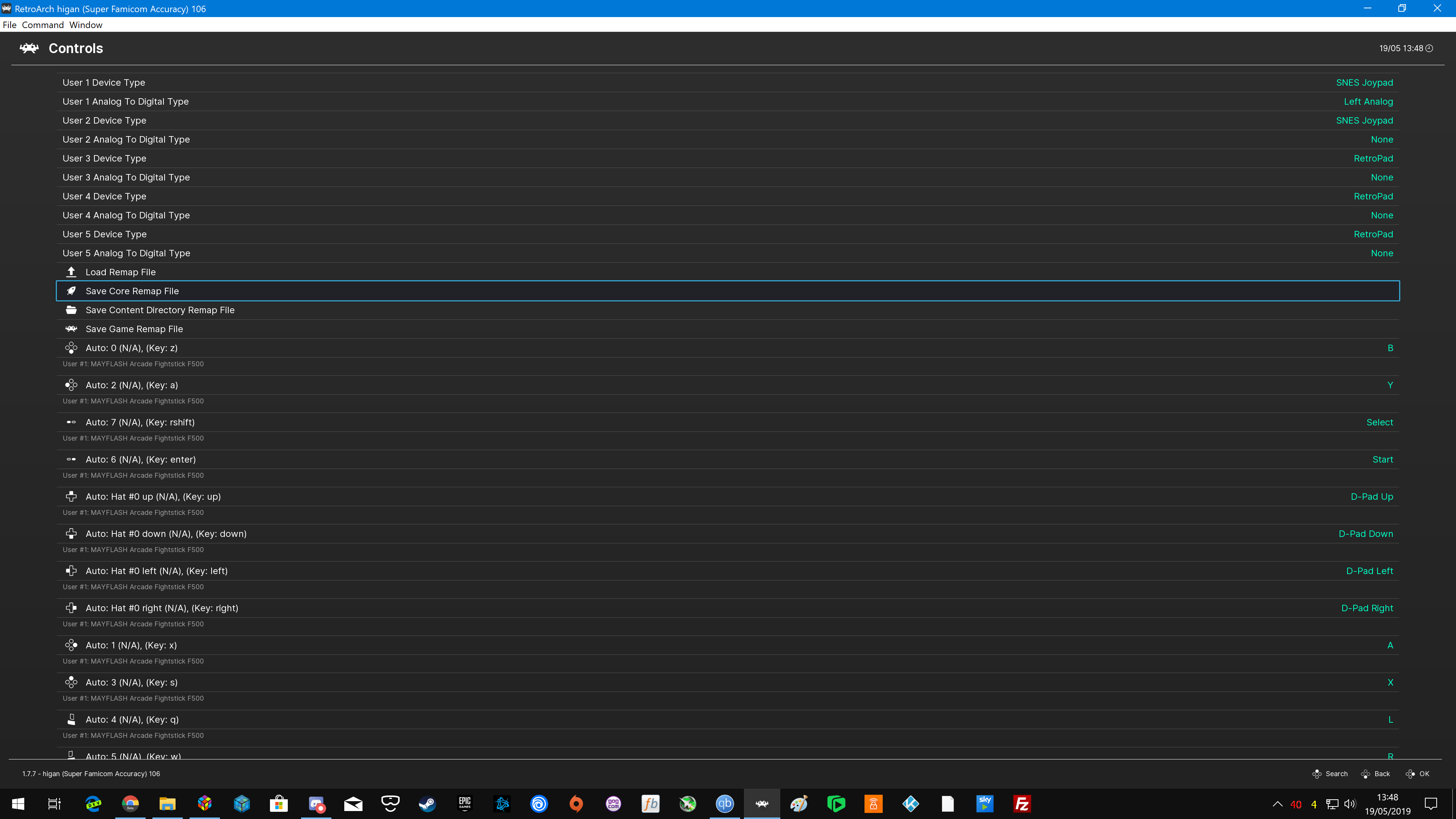Open User 5 Device Type option
This screenshot has height=819, width=1456.
point(728,234)
